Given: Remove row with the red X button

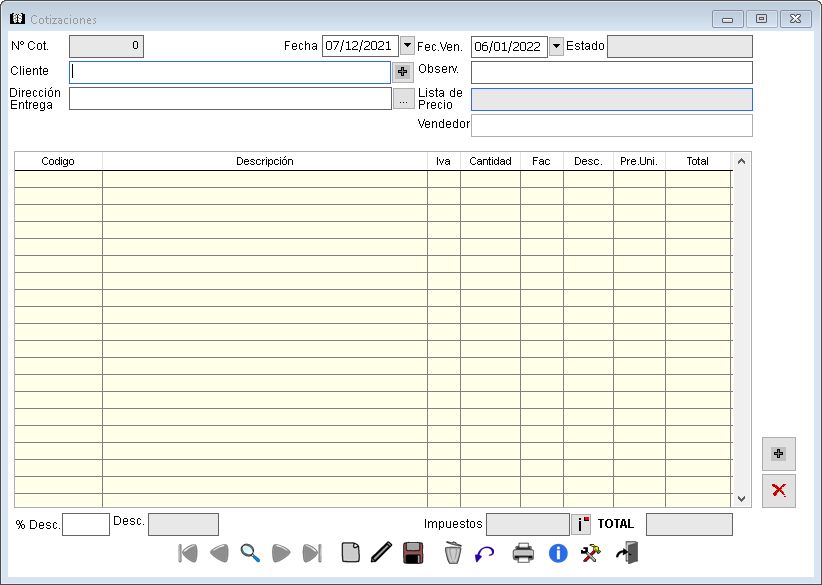Looking at the screenshot, I should point(778,490).
